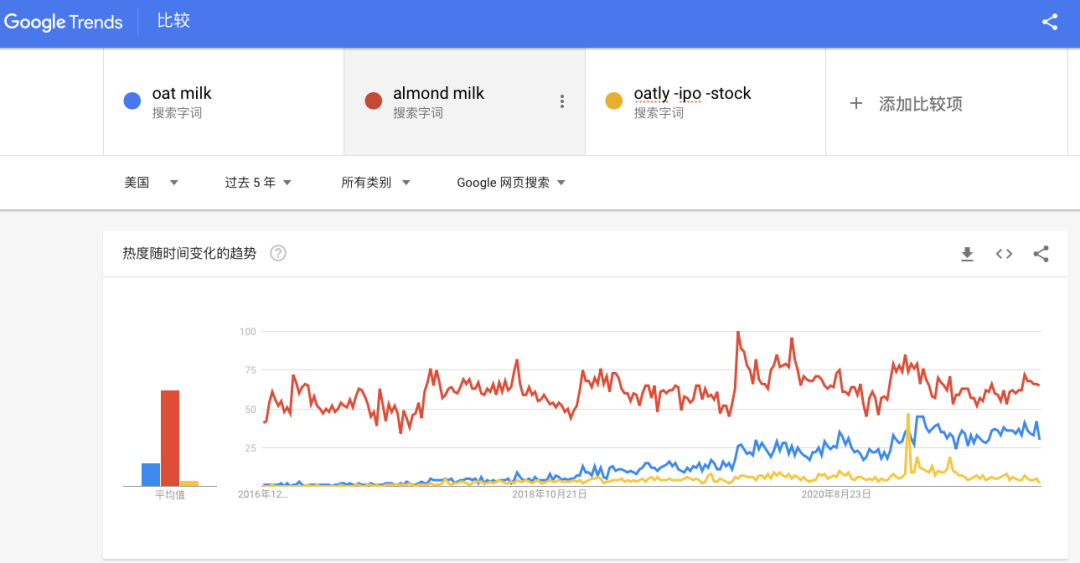1080x563 pixels.
Task: Open almond milk term options menu
Action: [562, 101]
